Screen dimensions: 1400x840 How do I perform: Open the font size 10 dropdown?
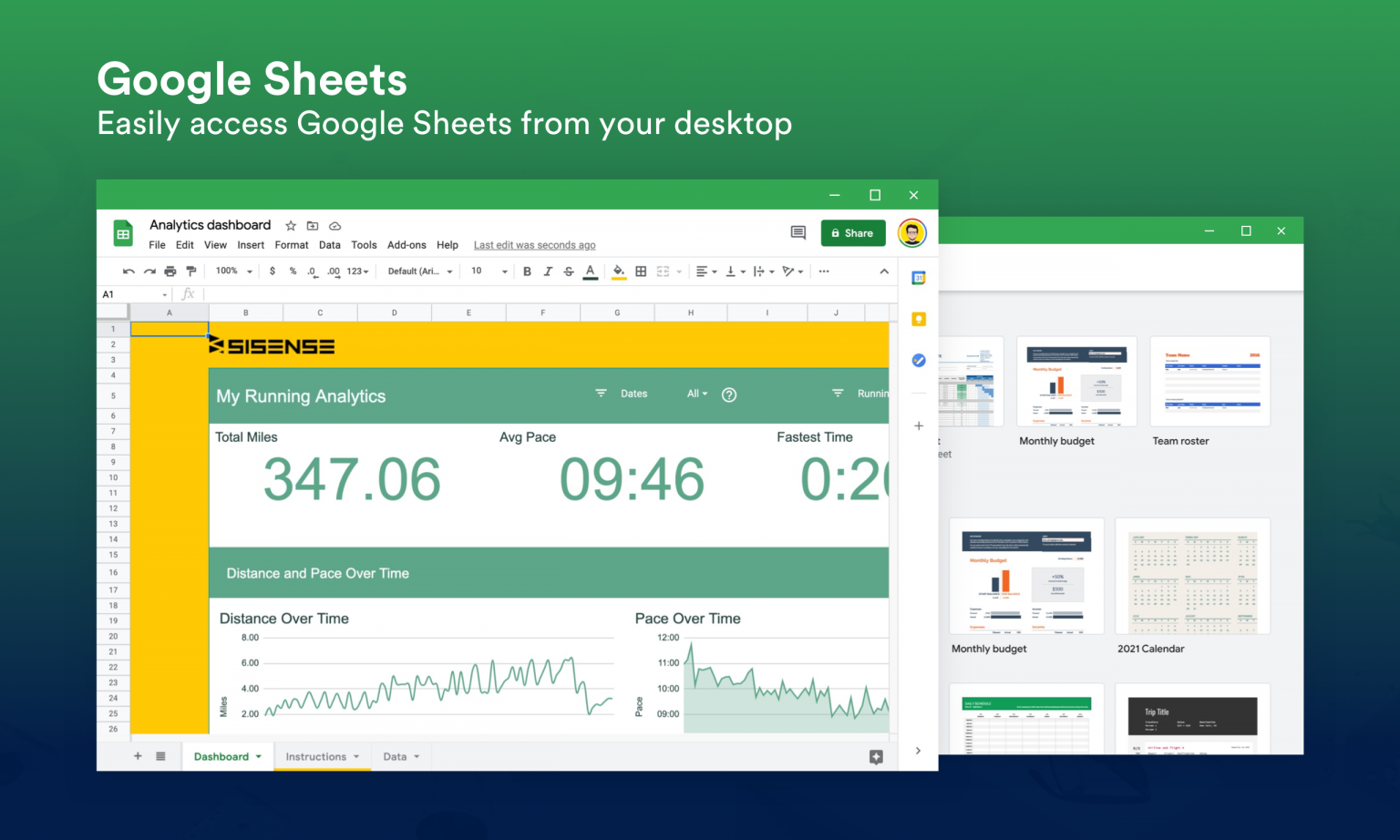489,271
